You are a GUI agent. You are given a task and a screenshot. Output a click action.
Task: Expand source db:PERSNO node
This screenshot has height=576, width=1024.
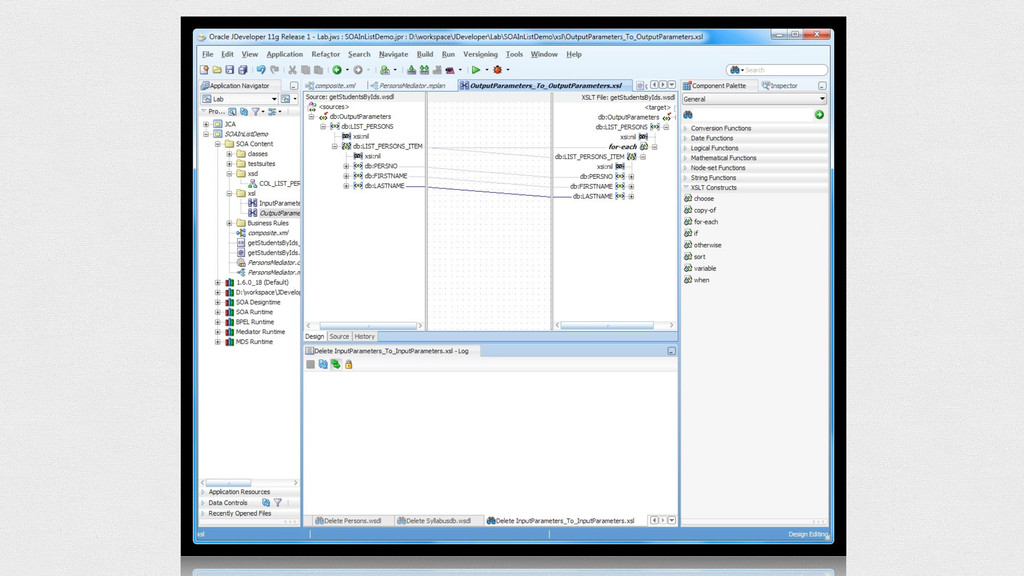pos(346,167)
